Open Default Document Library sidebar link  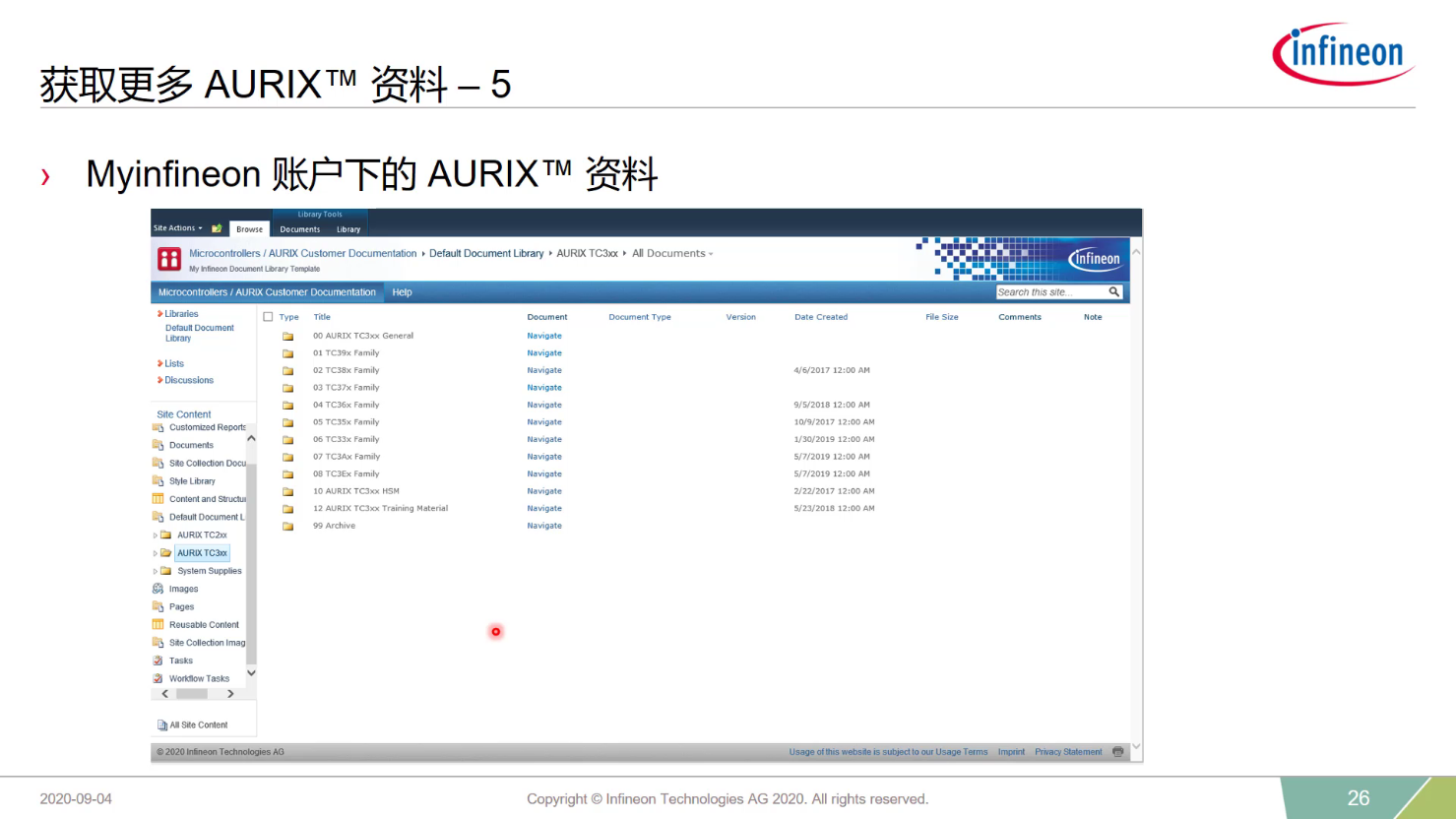[200, 333]
